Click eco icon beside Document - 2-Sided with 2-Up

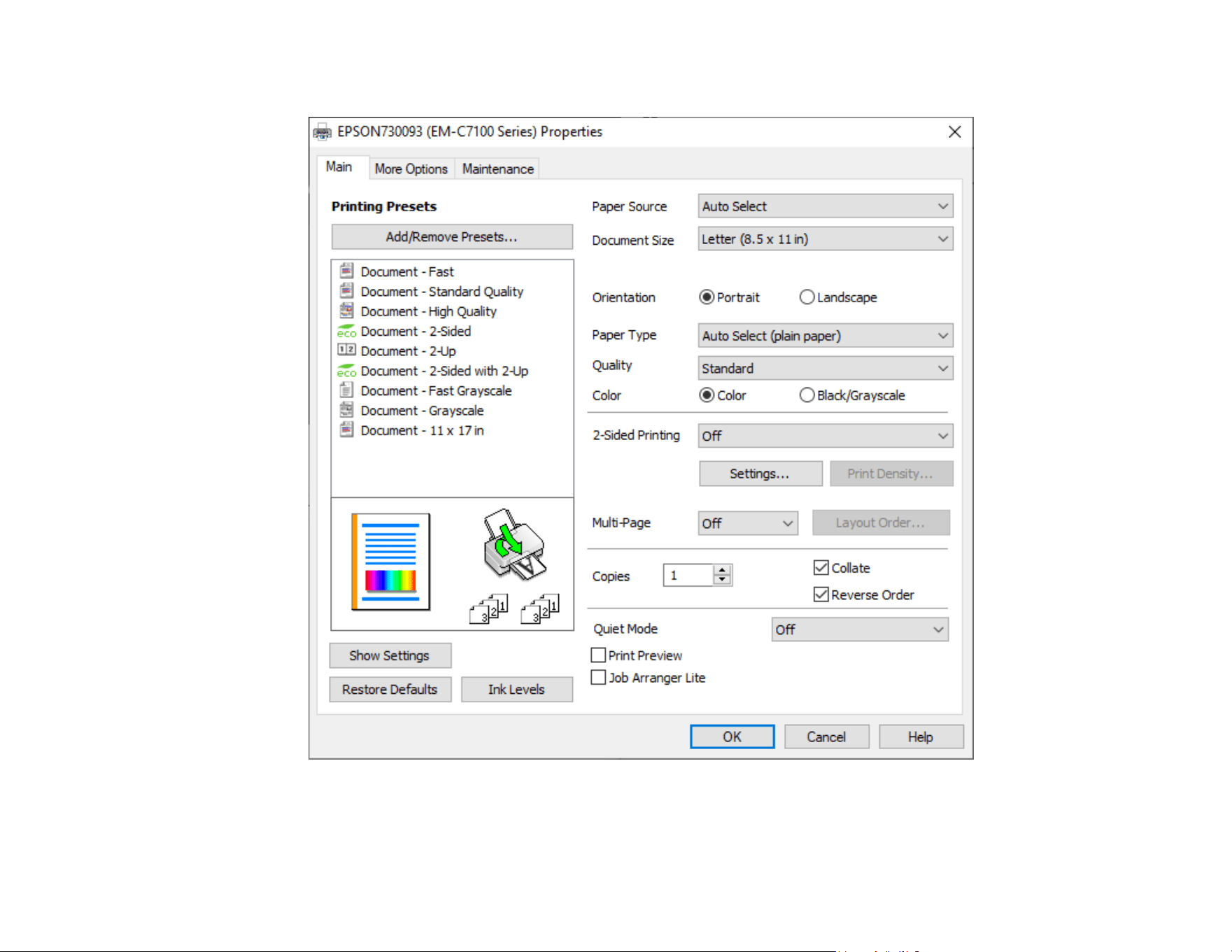point(346,371)
